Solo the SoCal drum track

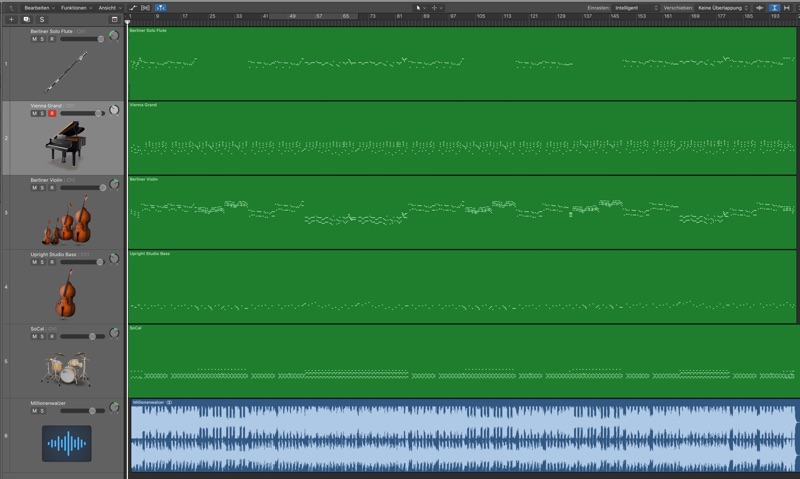coord(42,337)
